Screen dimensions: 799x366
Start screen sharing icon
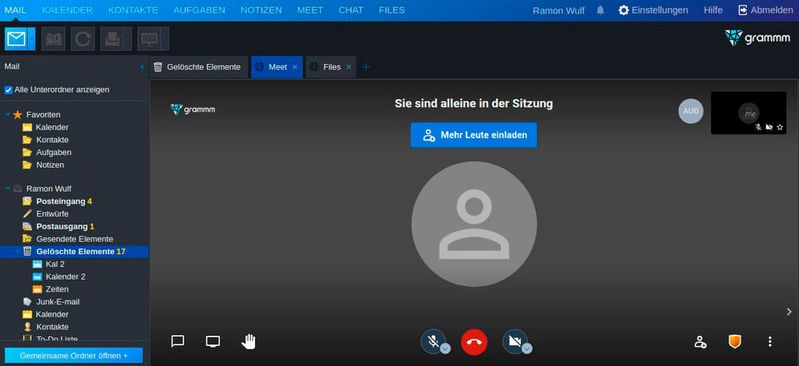[x=213, y=342]
